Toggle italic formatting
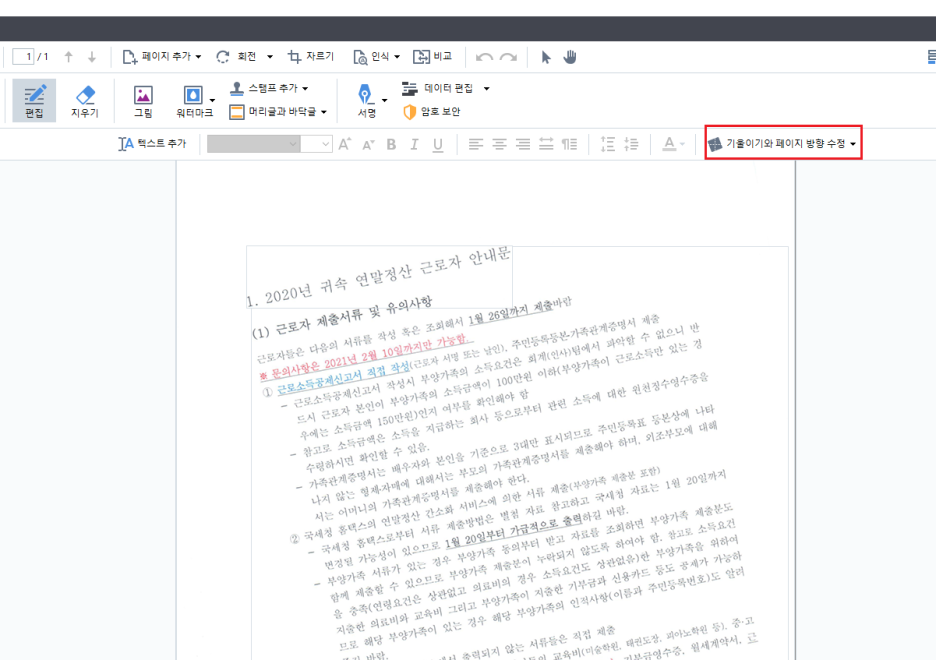Image resolution: width=936 pixels, height=660 pixels. [x=414, y=144]
